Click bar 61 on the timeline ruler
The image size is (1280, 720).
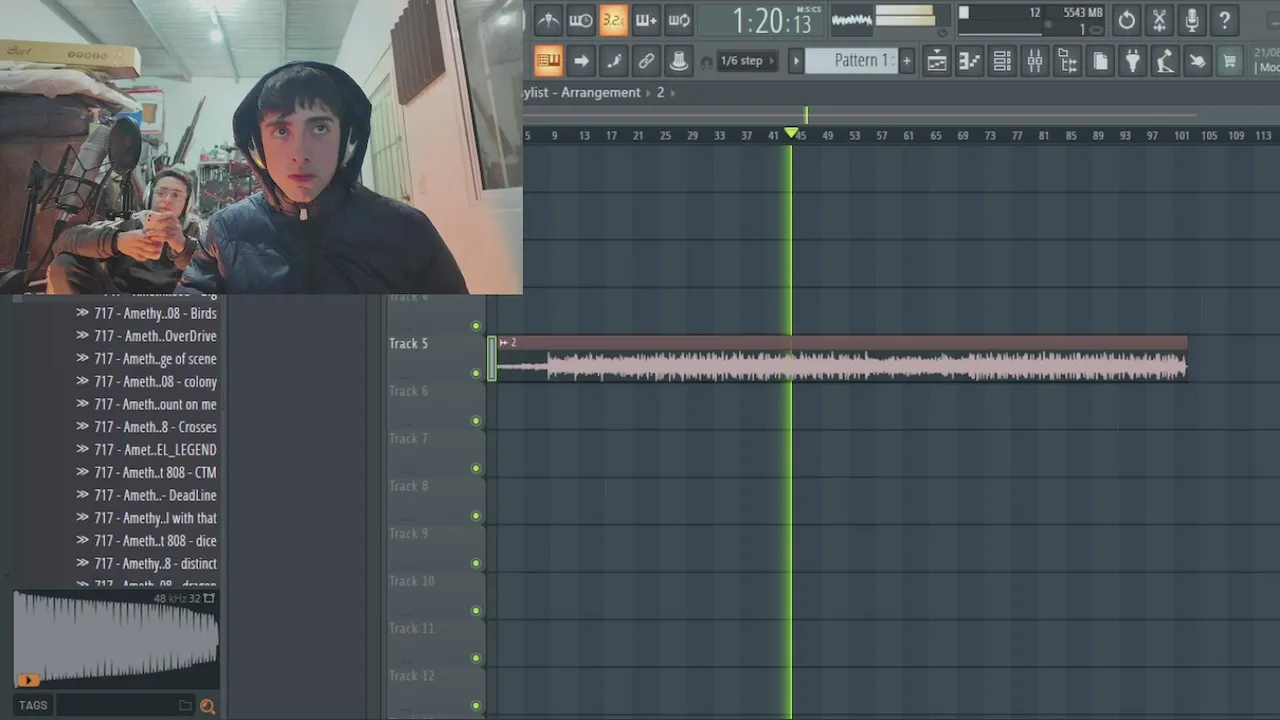(x=908, y=135)
